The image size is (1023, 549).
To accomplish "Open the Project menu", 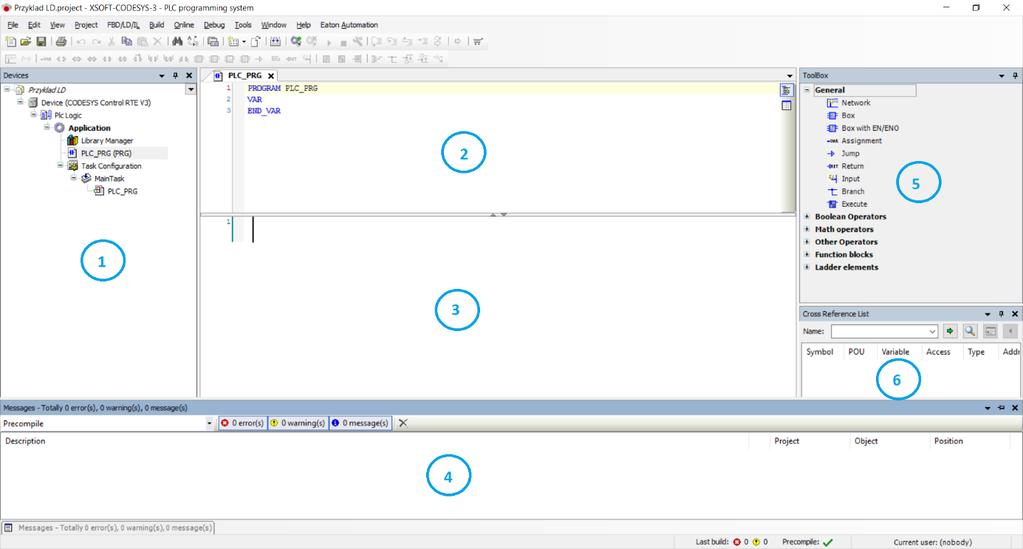I will [85, 25].
